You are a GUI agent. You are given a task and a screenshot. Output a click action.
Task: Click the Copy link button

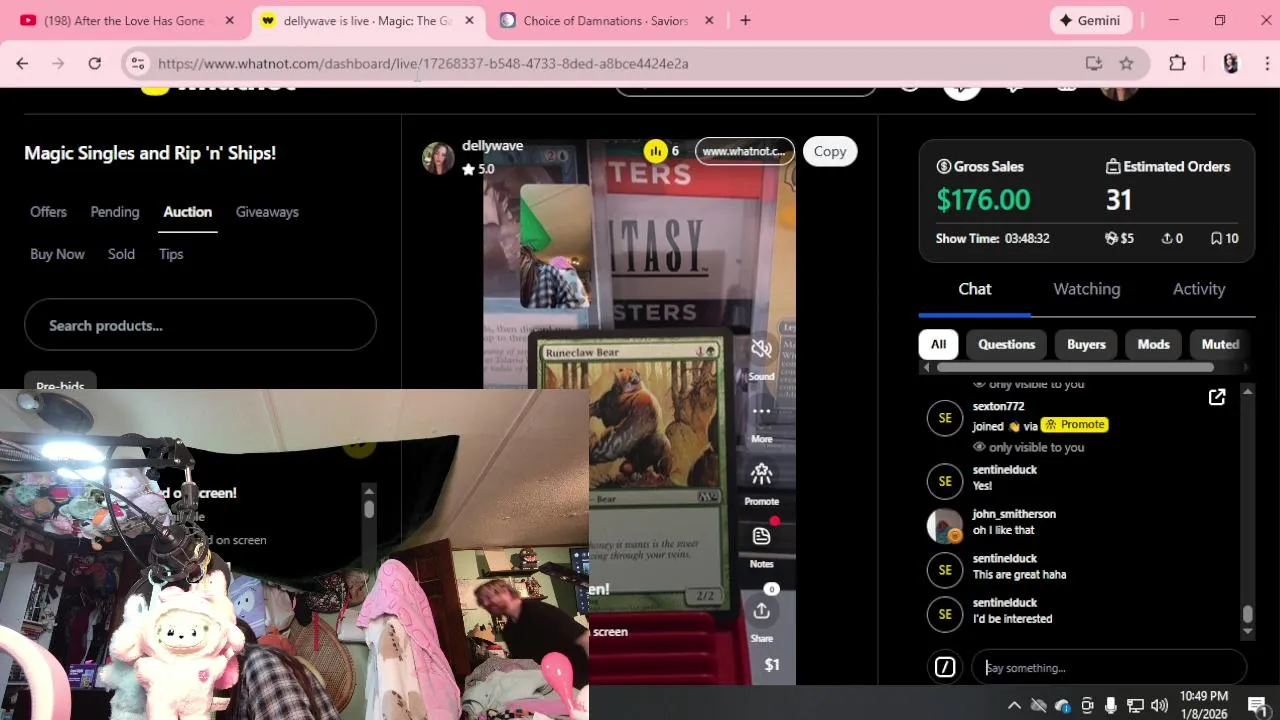(x=829, y=151)
